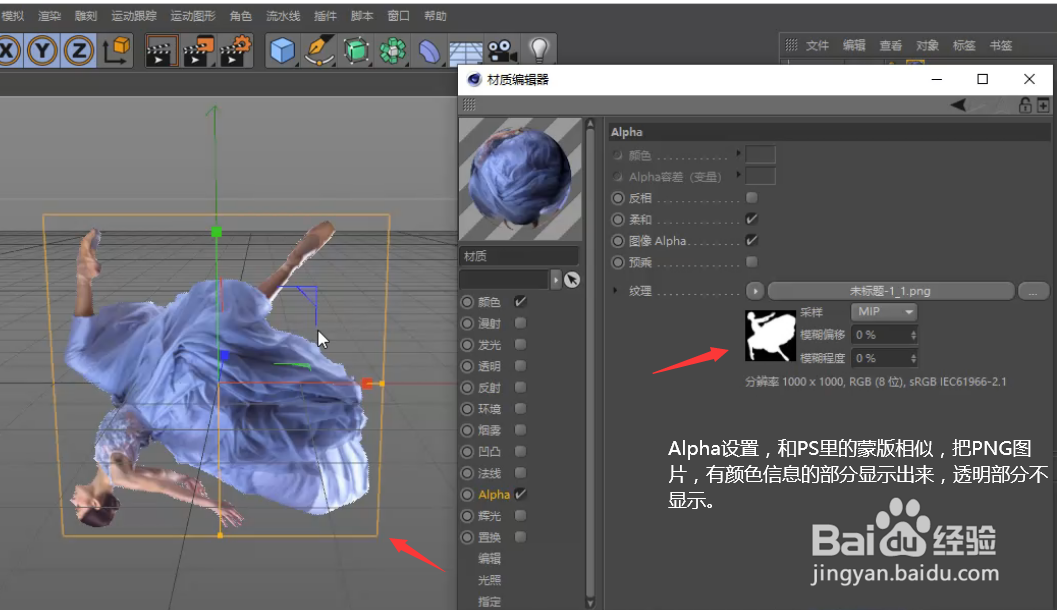Image resolution: width=1057 pixels, height=610 pixels.
Task: Enable the 反相 invert checkbox
Action: click(x=752, y=197)
